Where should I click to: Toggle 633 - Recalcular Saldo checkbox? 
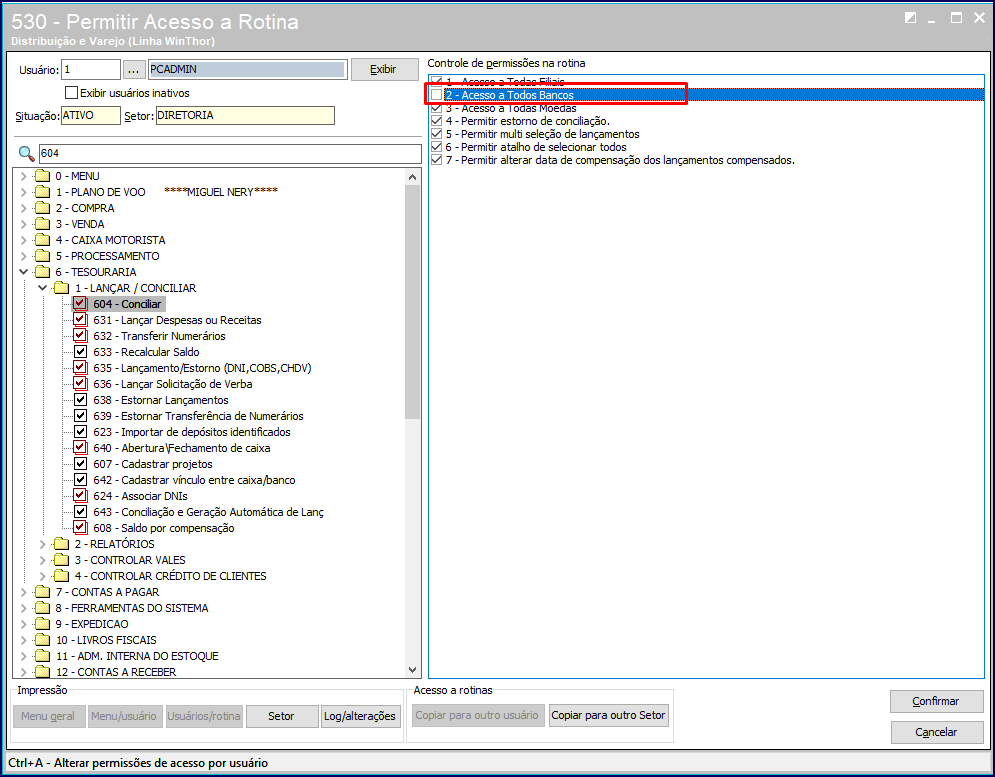pos(80,352)
